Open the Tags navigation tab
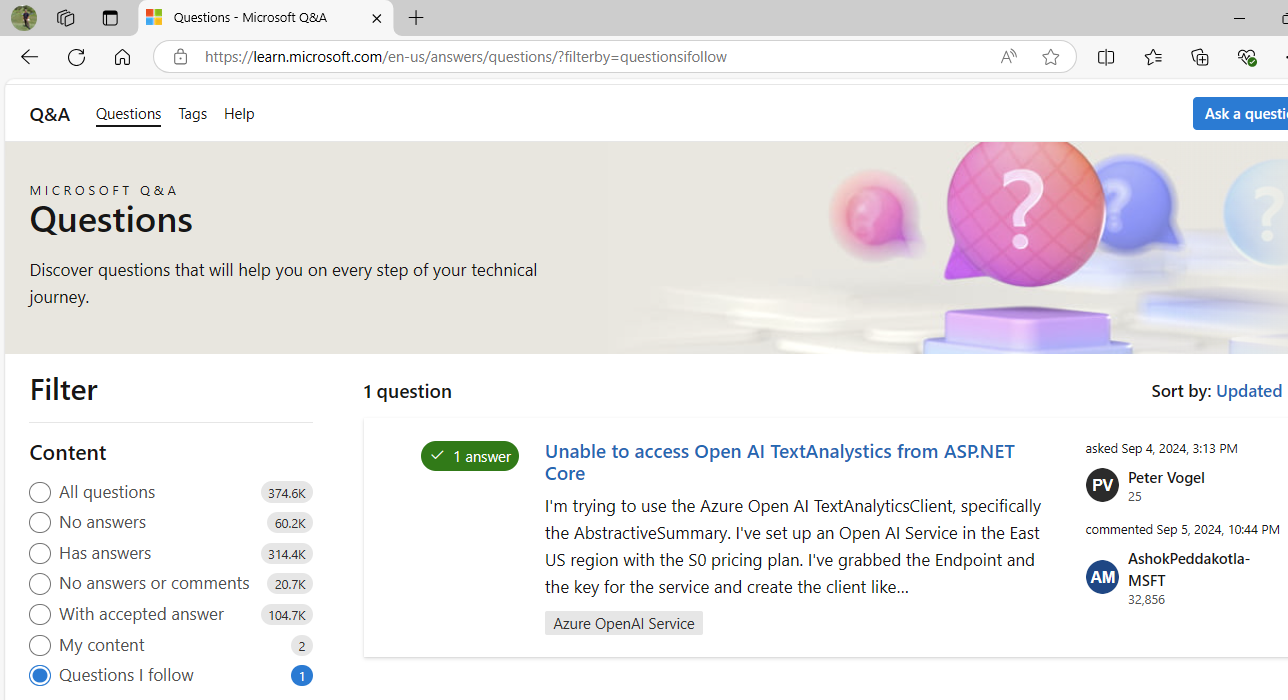The image size is (1288, 700). click(x=192, y=114)
